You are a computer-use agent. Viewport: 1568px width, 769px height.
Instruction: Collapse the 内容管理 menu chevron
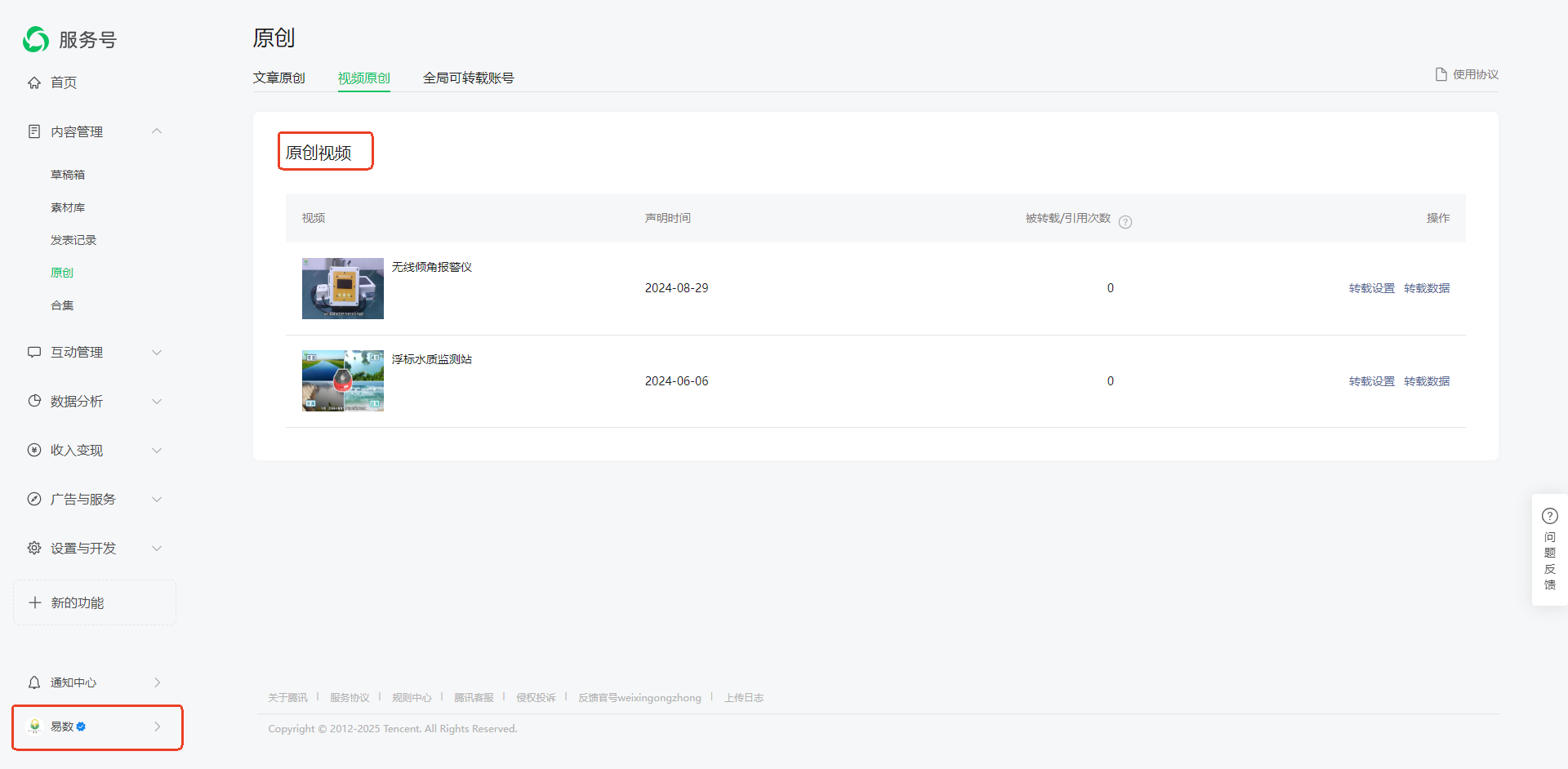157,131
